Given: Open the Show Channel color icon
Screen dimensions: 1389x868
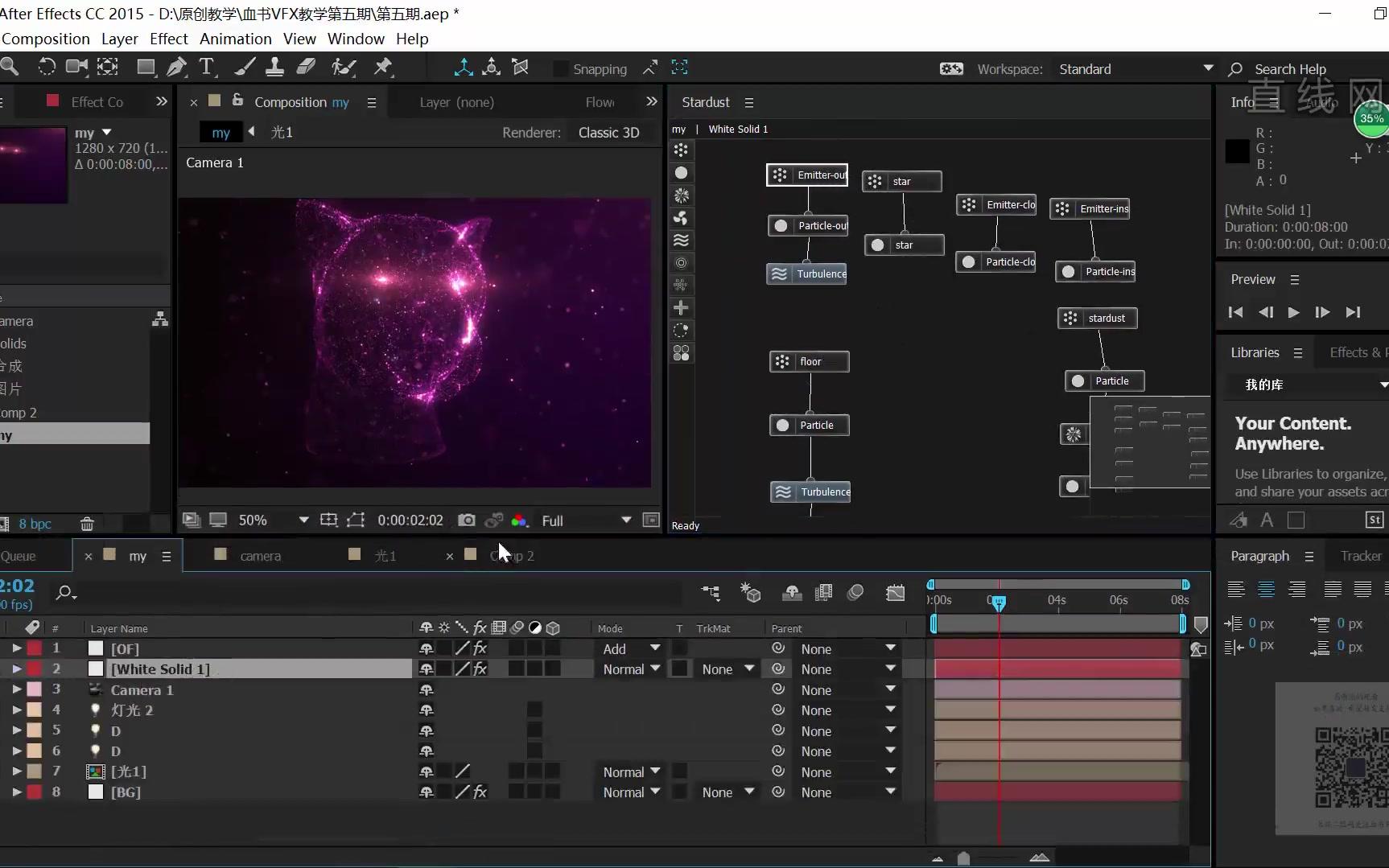Looking at the screenshot, I should [520, 520].
